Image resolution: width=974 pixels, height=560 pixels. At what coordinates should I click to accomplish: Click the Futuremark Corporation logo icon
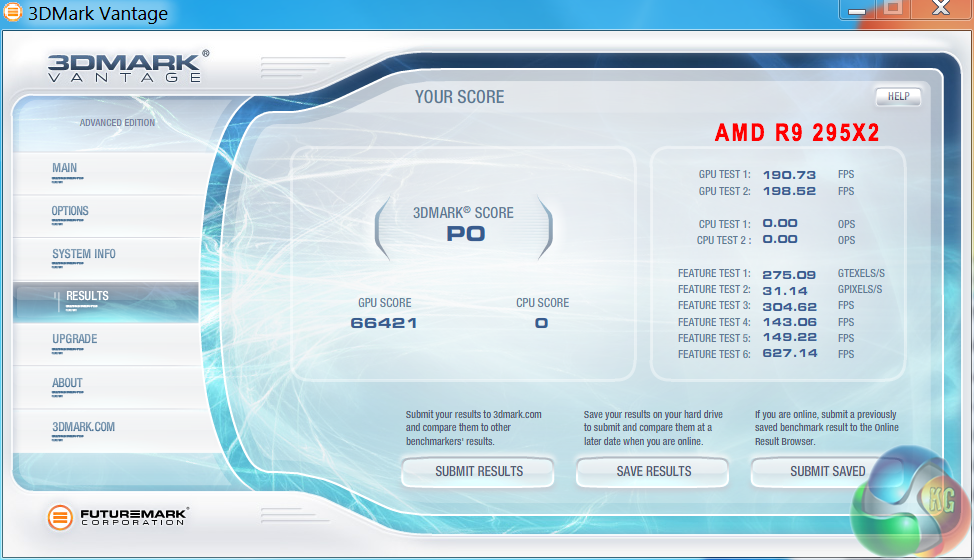pyautogui.click(x=60, y=517)
